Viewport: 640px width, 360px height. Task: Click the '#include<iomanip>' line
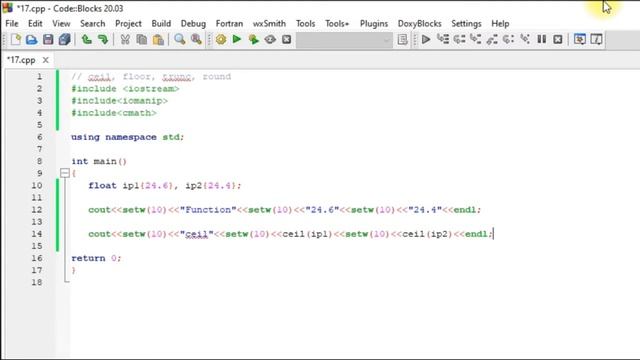pos(120,101)
